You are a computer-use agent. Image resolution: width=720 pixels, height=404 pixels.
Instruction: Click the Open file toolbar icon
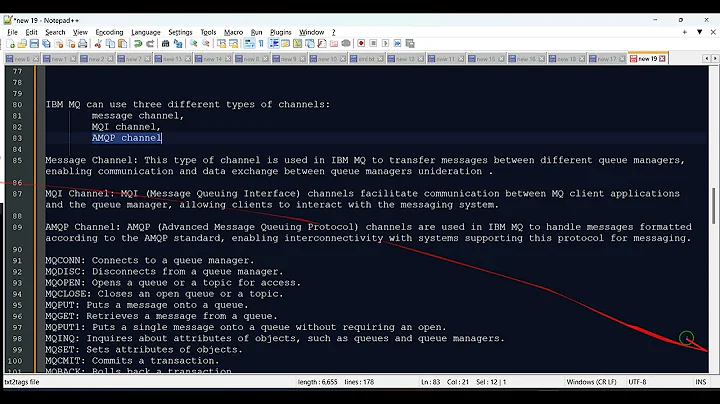click(22, 44)
